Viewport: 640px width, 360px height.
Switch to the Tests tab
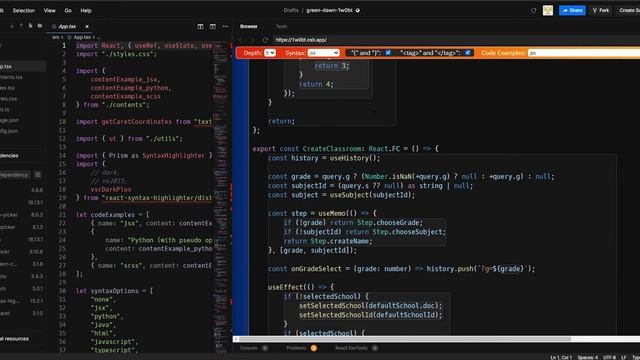281,27
